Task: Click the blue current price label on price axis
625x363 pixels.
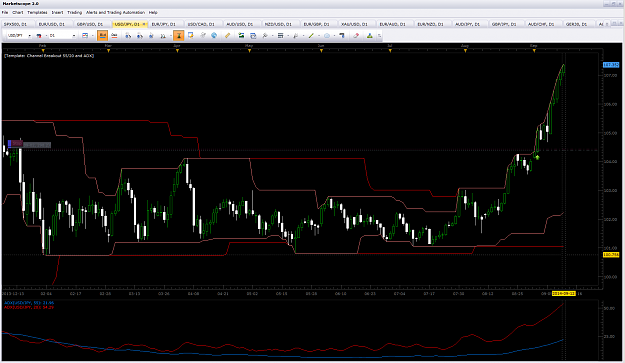Action: [x=611, y=65]
